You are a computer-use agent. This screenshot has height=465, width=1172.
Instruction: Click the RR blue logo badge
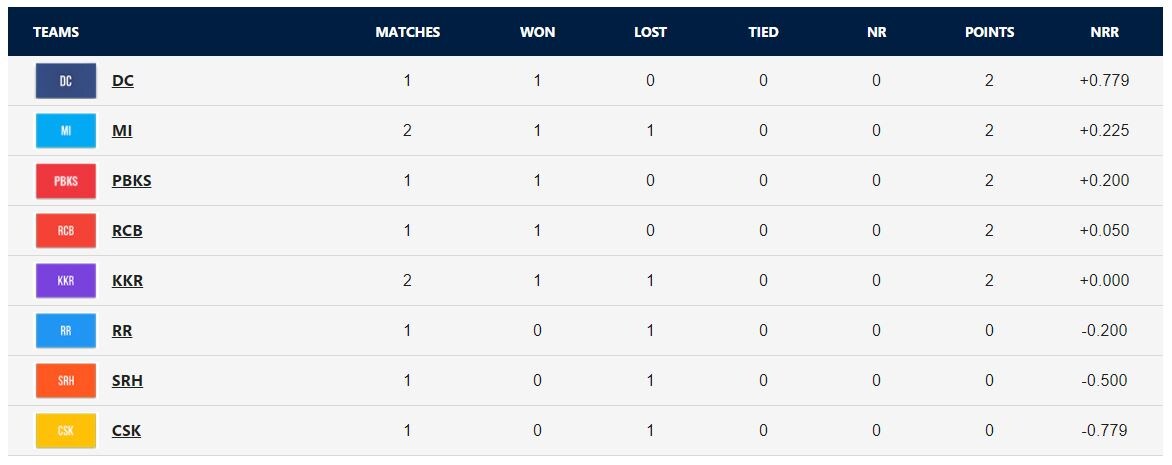click(66, 331)
